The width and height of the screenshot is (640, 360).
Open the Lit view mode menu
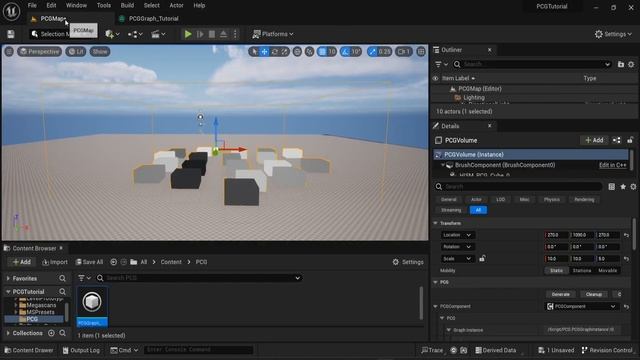tap(76, 51)
